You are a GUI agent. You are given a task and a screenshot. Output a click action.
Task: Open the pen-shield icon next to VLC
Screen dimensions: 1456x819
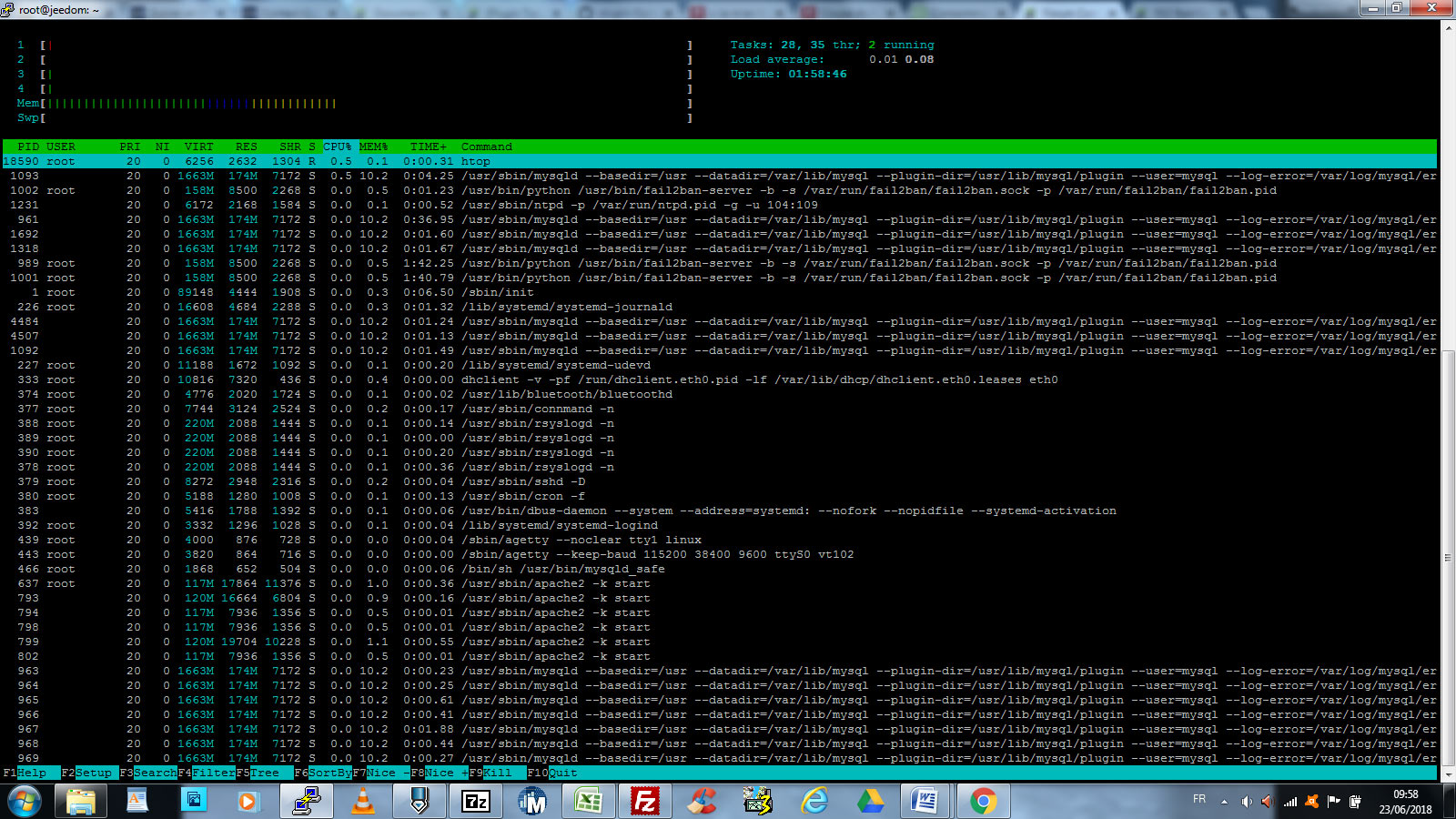420,802
